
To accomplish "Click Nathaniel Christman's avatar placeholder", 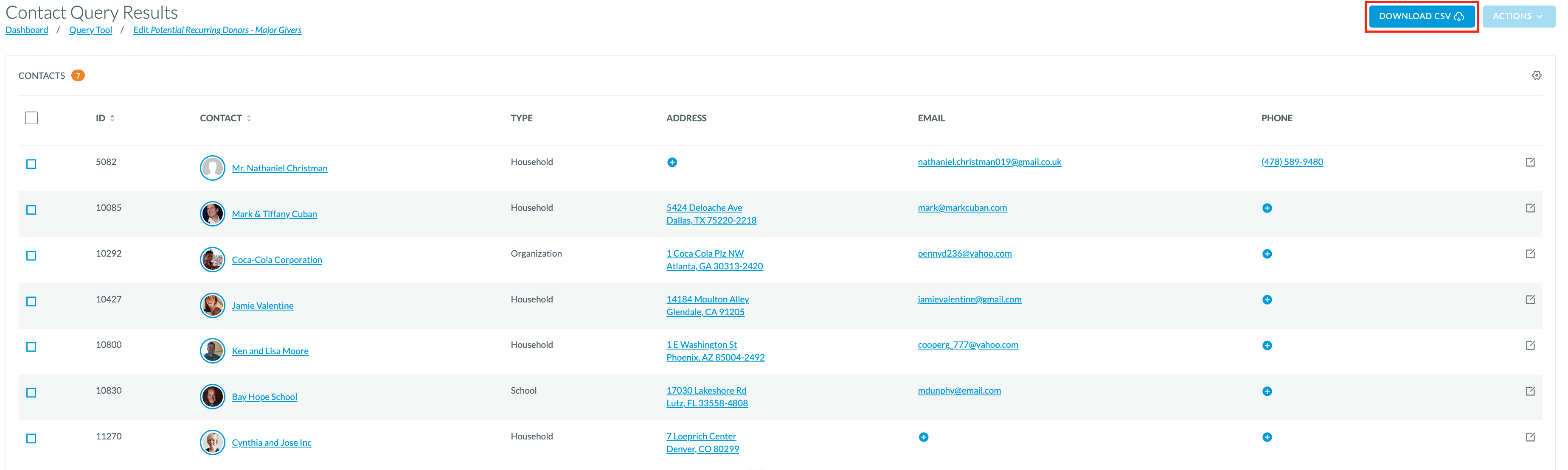I will pyautogui.click(x=212, y=168).
